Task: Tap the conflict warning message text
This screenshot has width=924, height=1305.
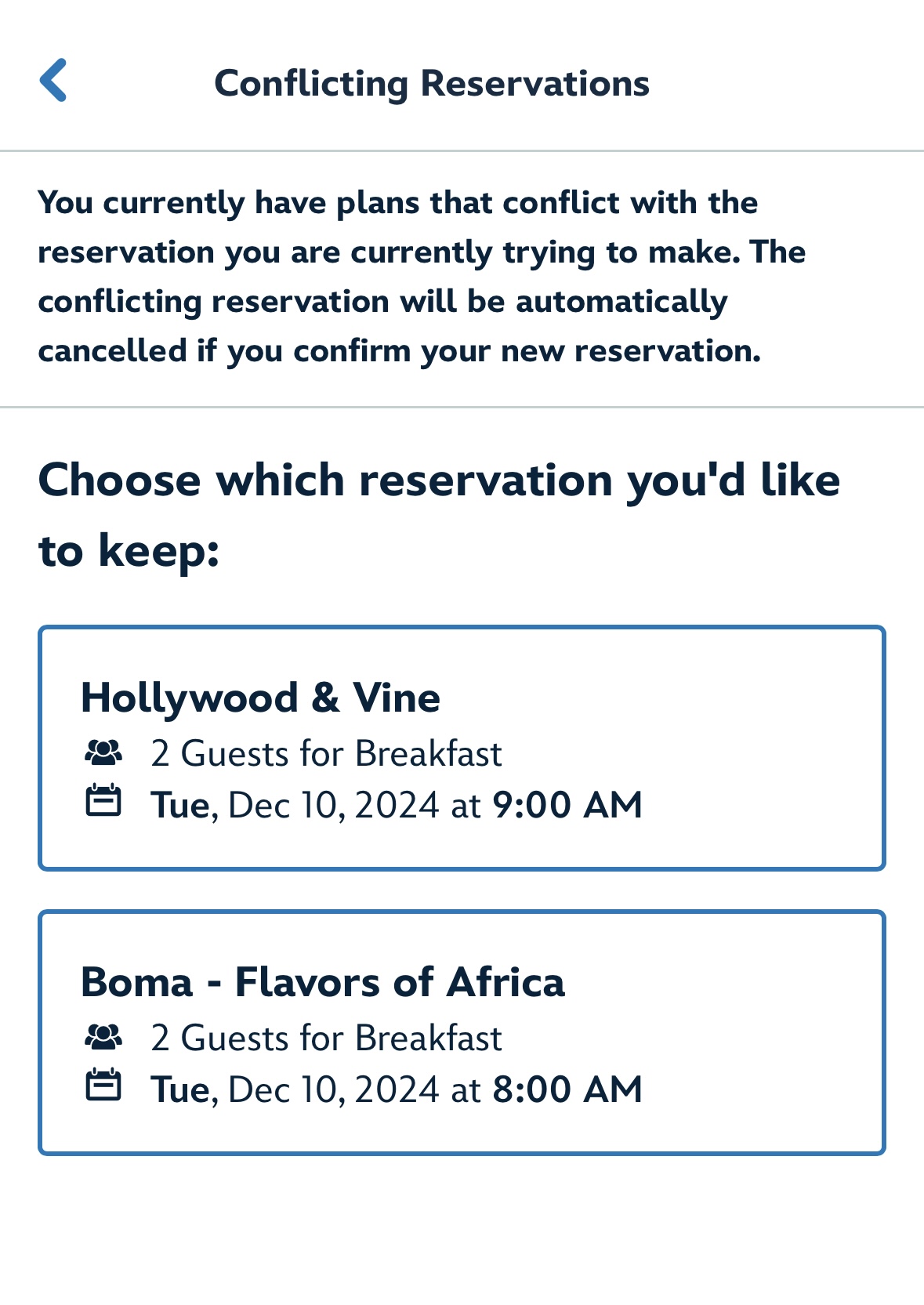Action: pyautogui.click(x=422, y=277)
